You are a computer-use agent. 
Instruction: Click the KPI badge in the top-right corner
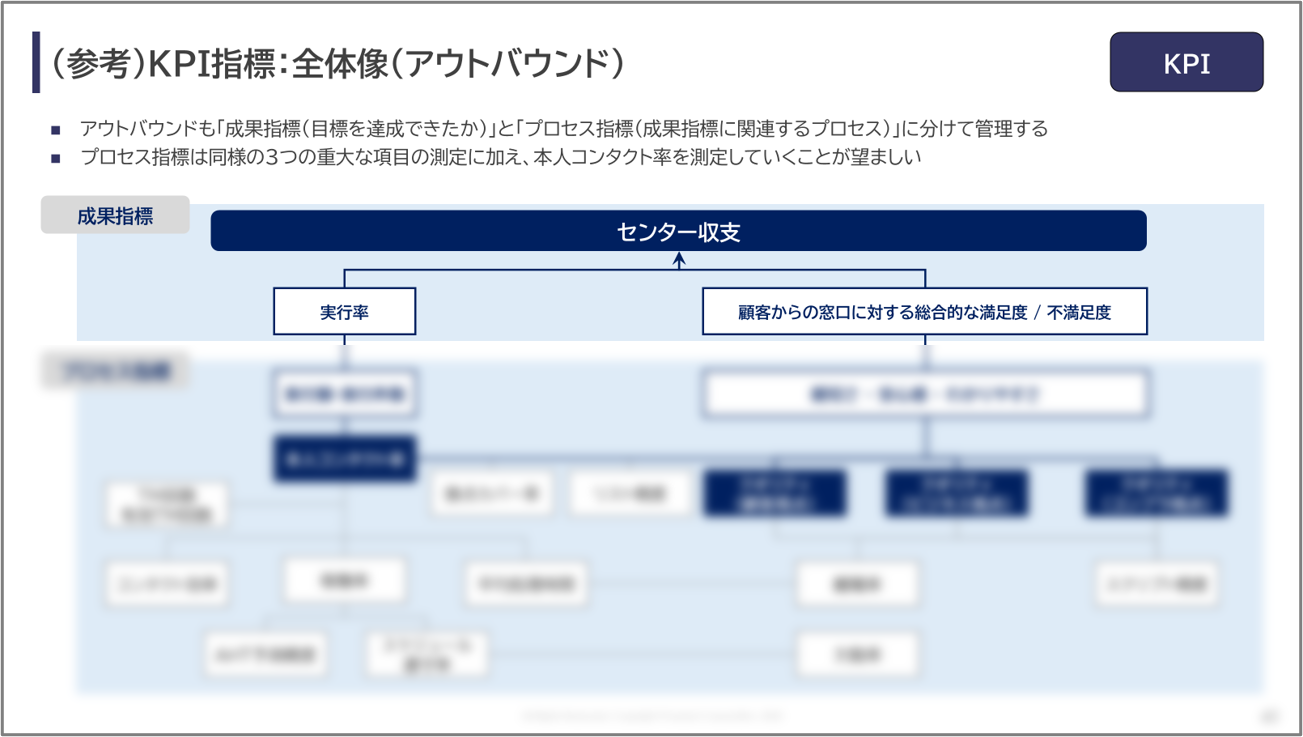point(1186,62)
